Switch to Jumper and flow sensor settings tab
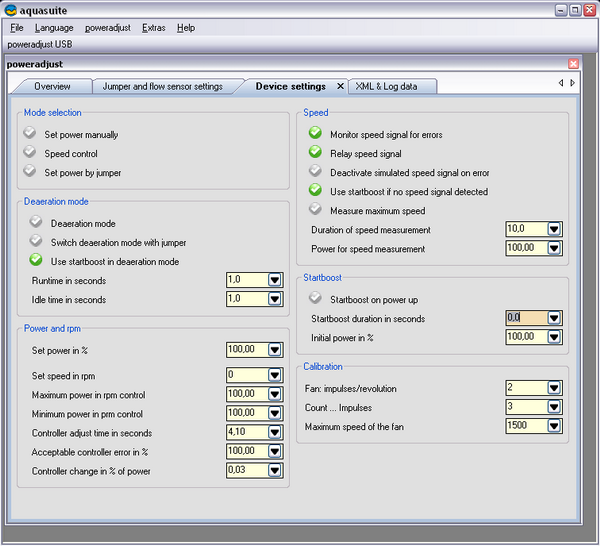Screen dimensions: 600x546 163,86
